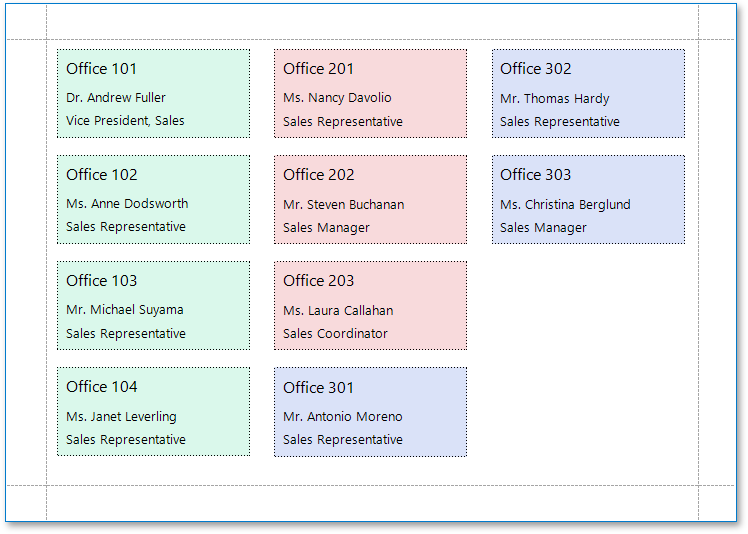The height and width of the screenshot is (534, 748).
Task: Click Mr. Michael Suyama name text
Action: point(125,310)
